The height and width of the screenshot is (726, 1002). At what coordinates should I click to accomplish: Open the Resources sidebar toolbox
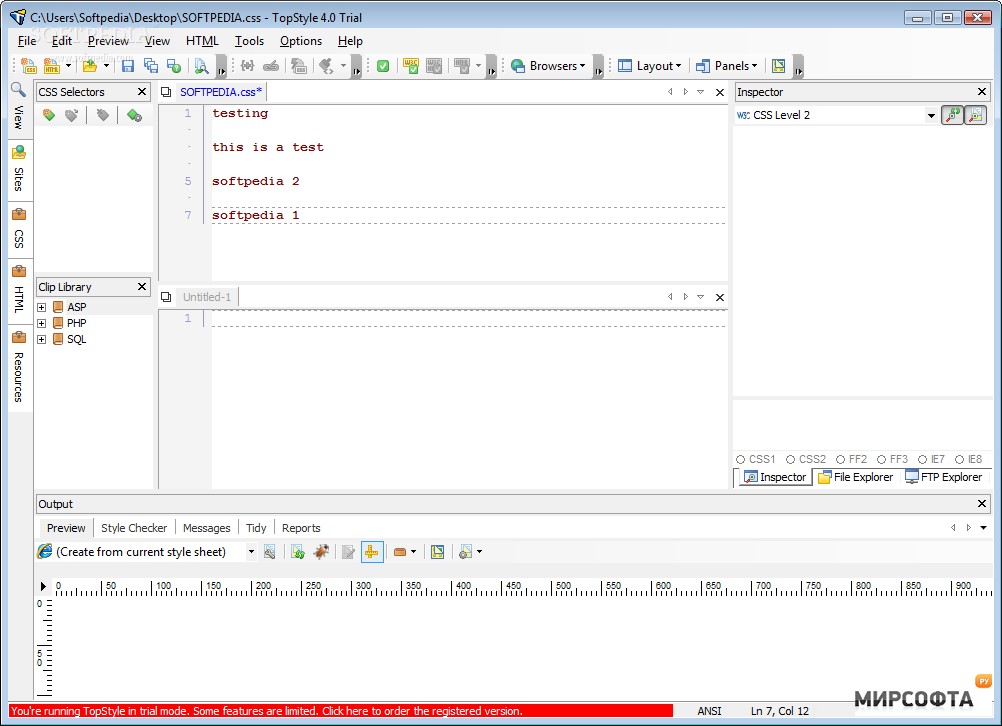19,367
